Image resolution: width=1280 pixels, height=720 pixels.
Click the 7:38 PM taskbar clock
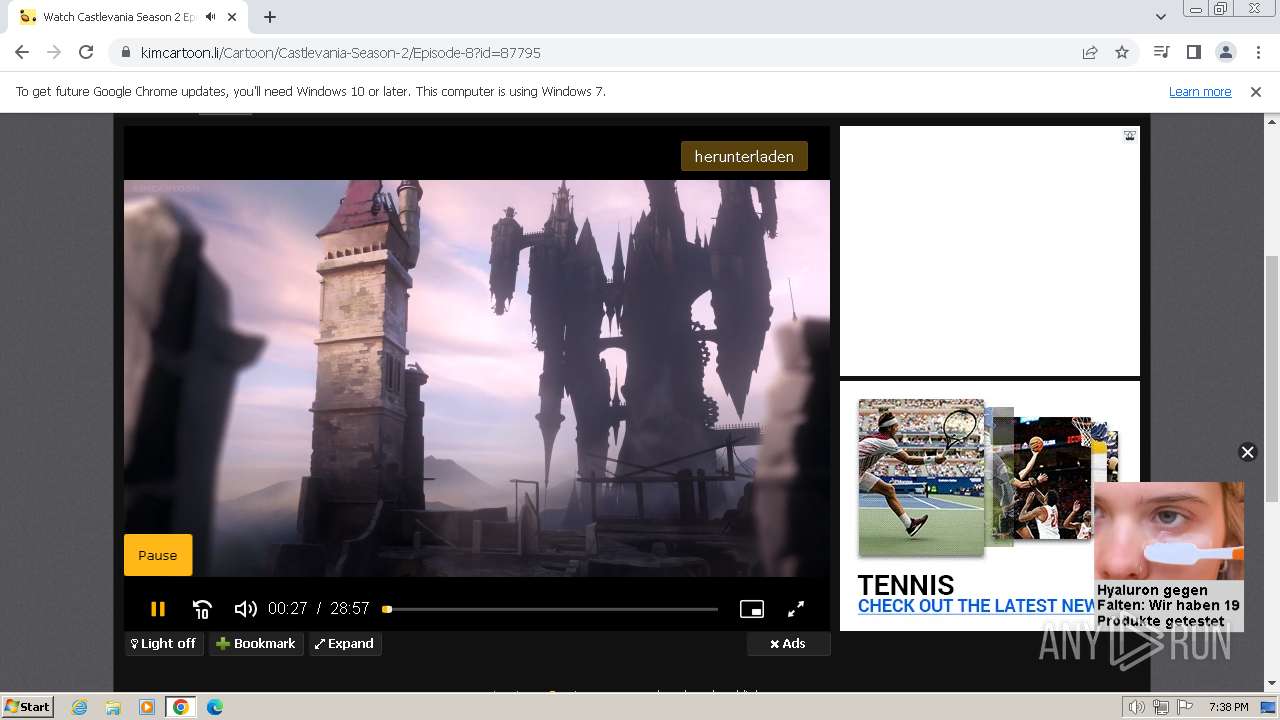pyautogui.click(x=1228, y=707)
